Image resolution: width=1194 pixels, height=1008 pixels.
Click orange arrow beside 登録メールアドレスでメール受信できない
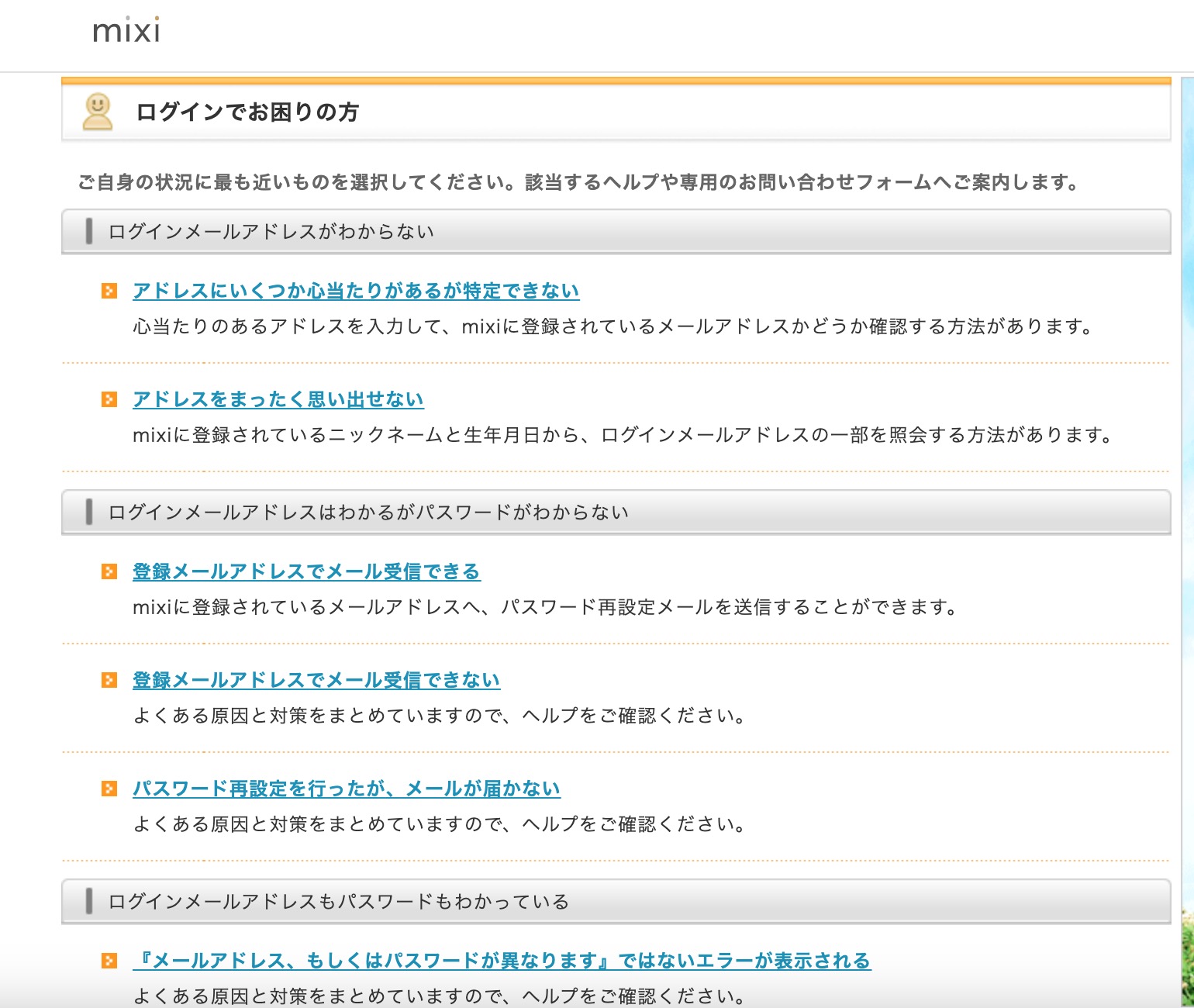(x=109, y=680)
